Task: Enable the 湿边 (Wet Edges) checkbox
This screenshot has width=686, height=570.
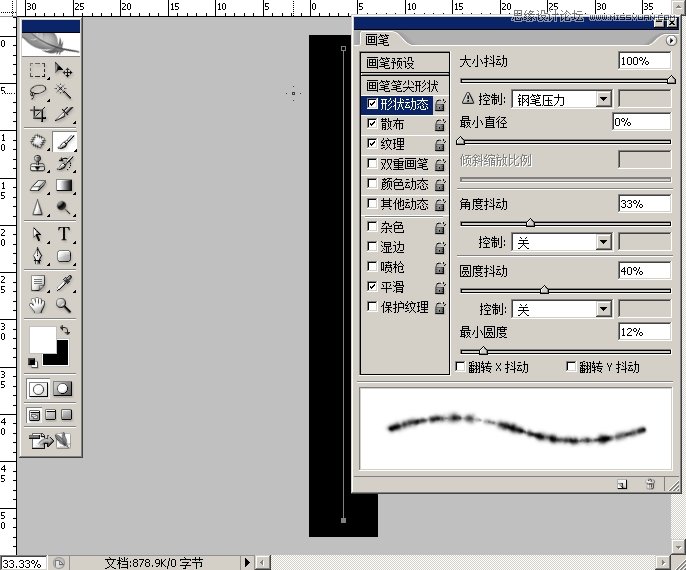Action: [x=373, y=247]
